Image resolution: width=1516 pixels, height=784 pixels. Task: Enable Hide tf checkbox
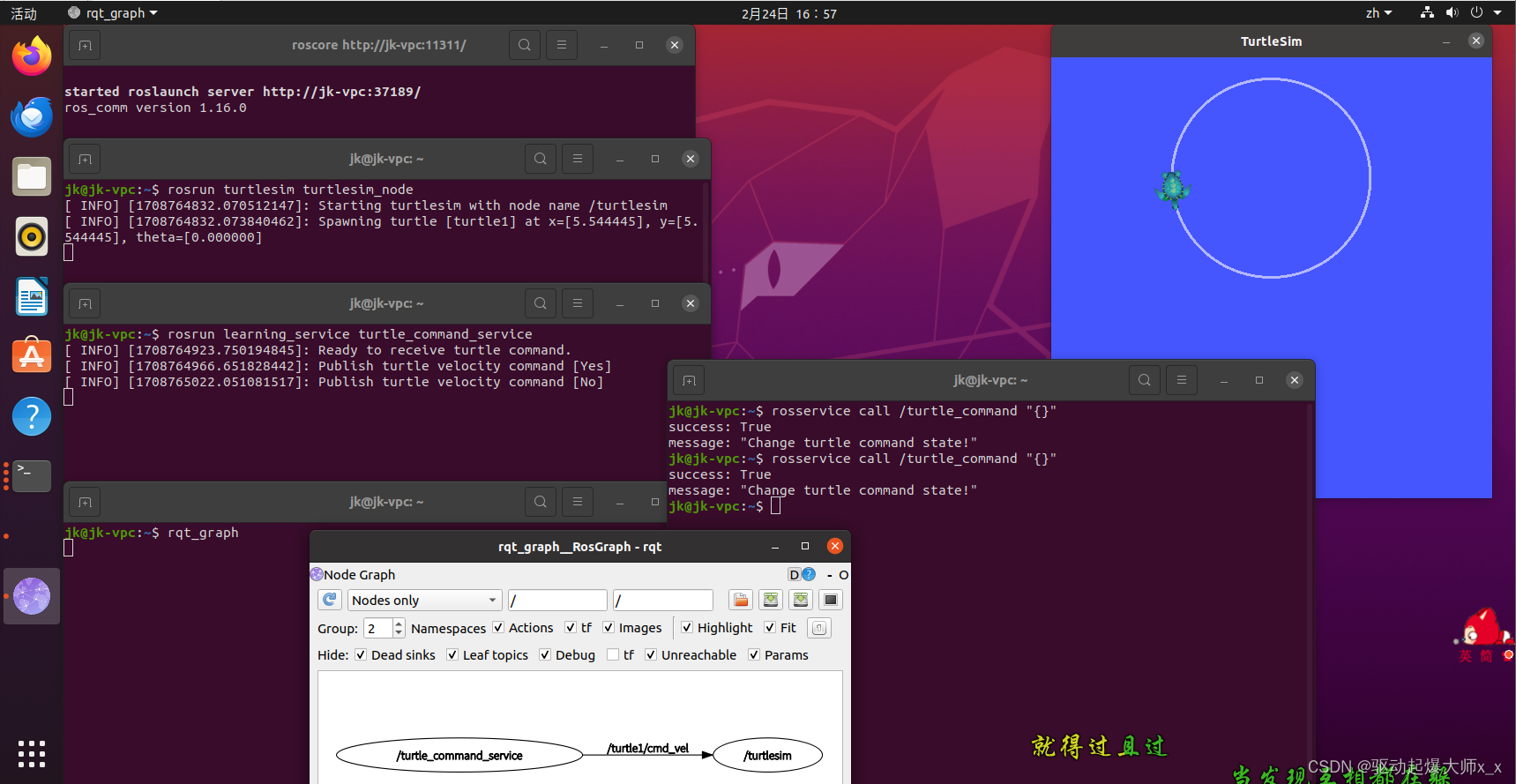click(x=613, y=654)
